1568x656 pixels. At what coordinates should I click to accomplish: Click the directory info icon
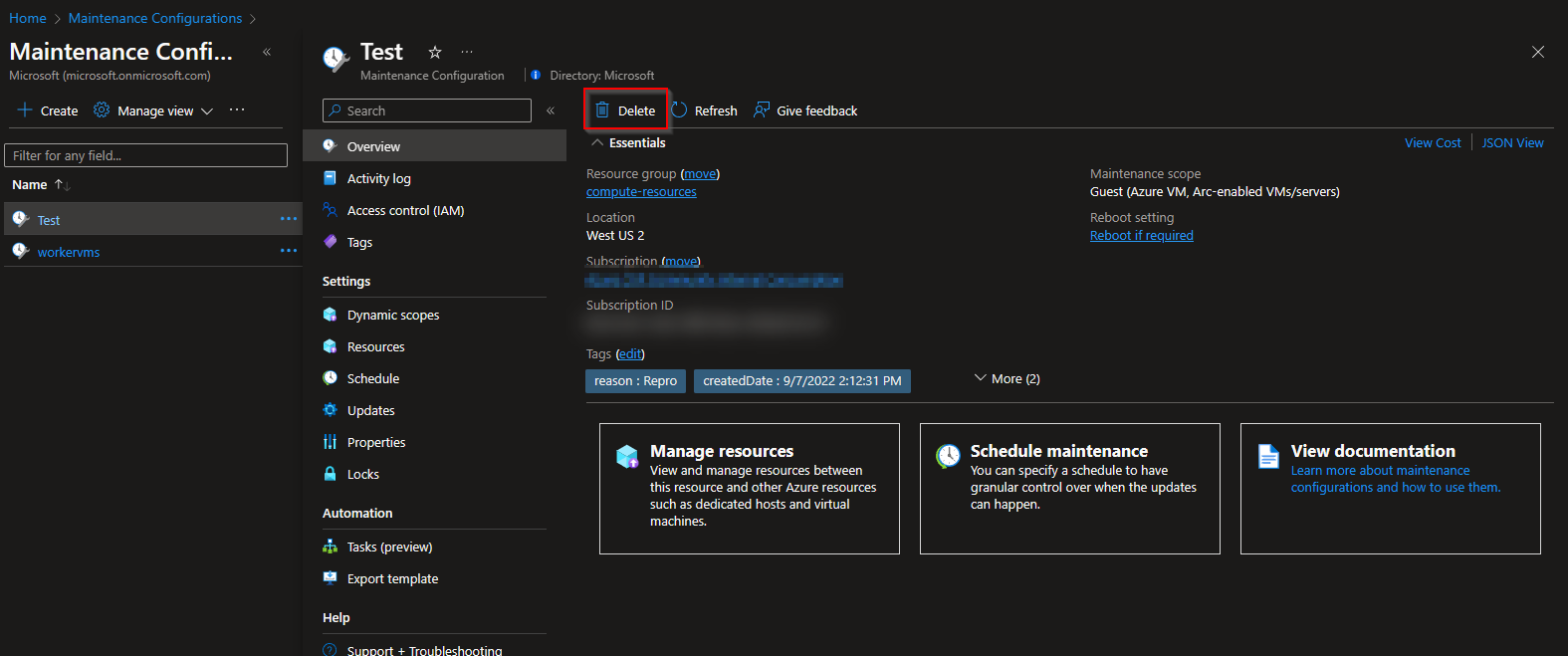pyautogui.click(x=536, y=75)
